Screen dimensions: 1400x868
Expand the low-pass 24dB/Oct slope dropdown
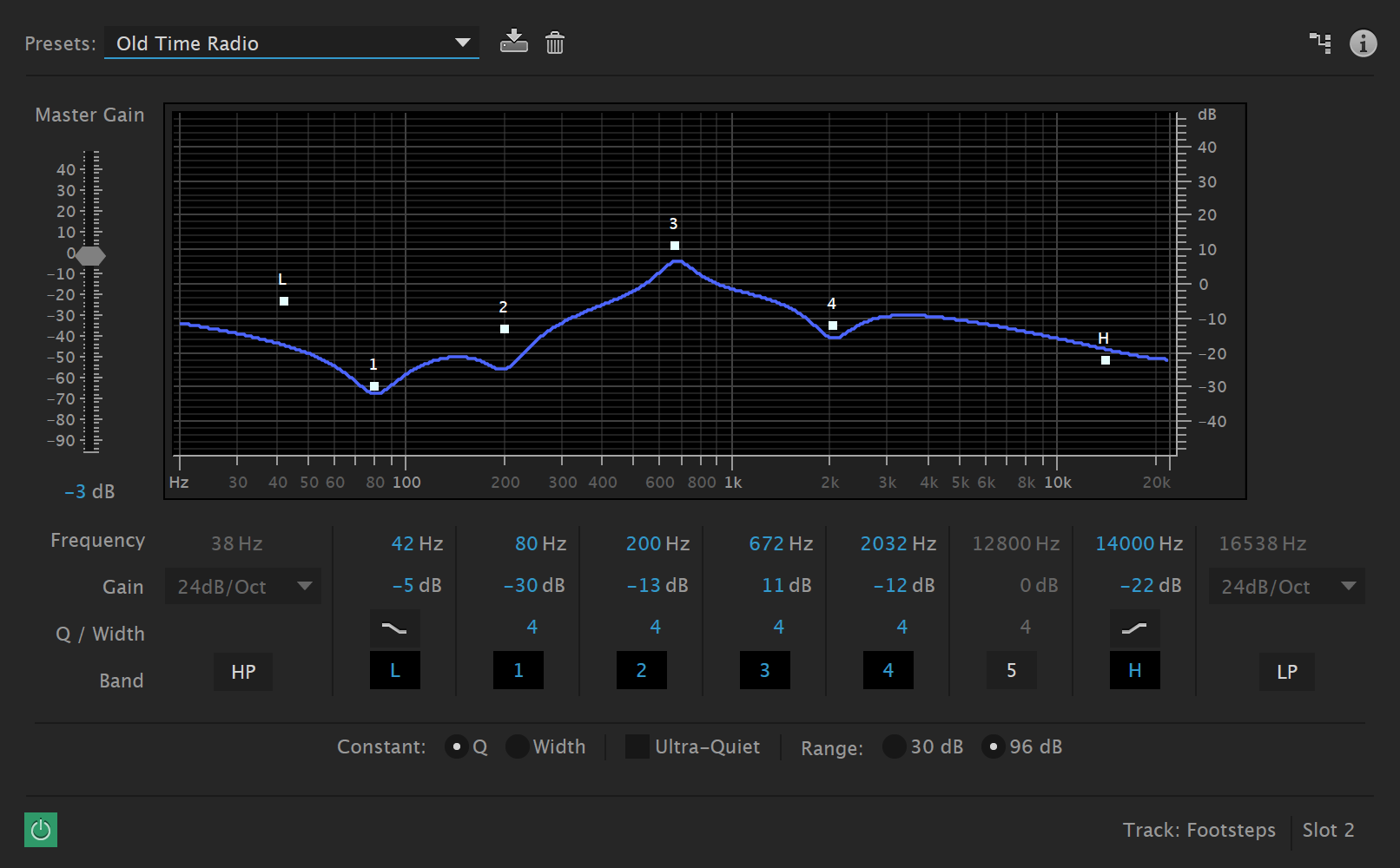coord(1286,587)
